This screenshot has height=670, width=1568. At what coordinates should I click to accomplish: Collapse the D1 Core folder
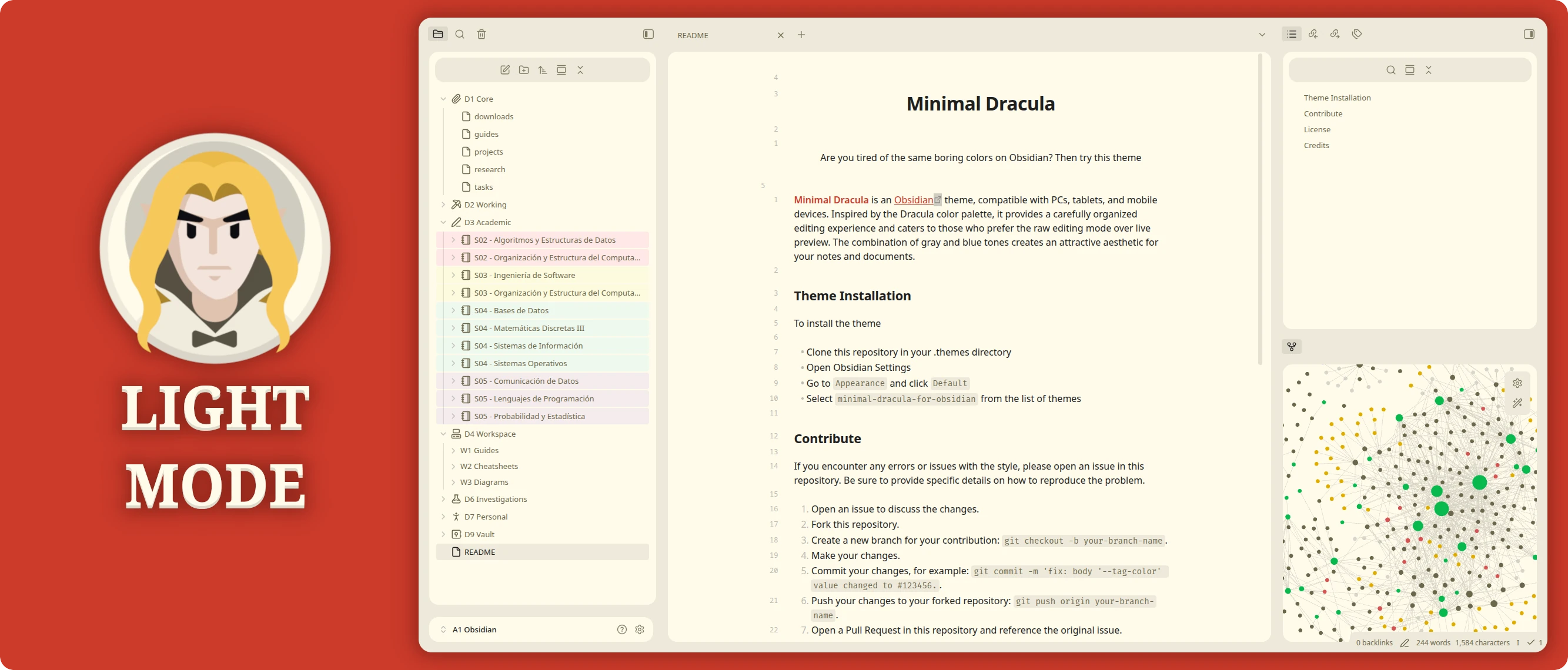[x=443, y=99]
